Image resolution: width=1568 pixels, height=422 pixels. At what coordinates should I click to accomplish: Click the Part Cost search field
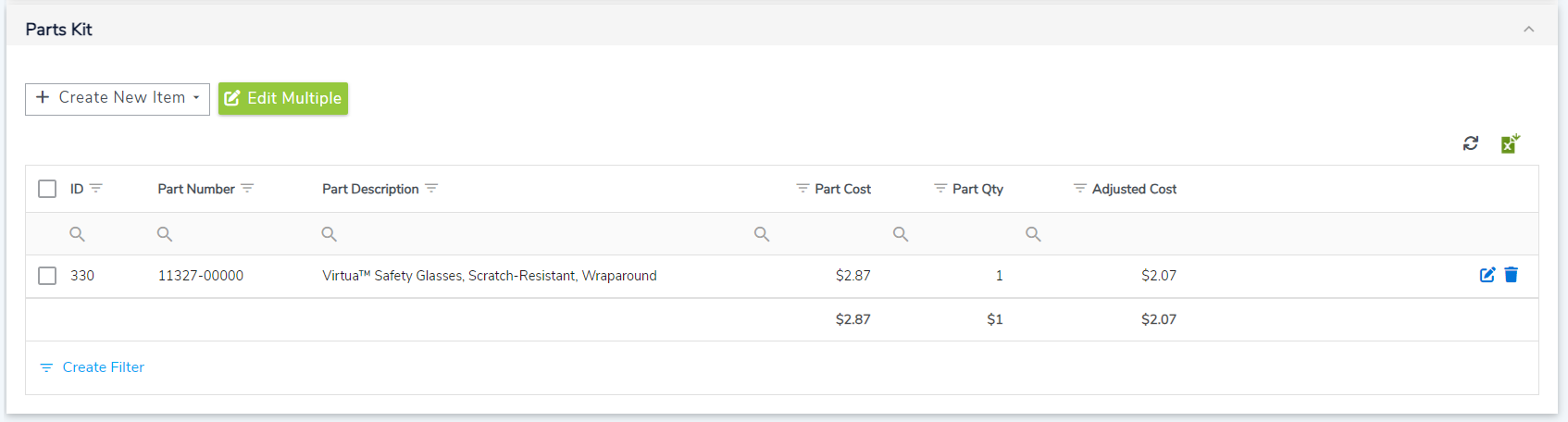(815, 234)
